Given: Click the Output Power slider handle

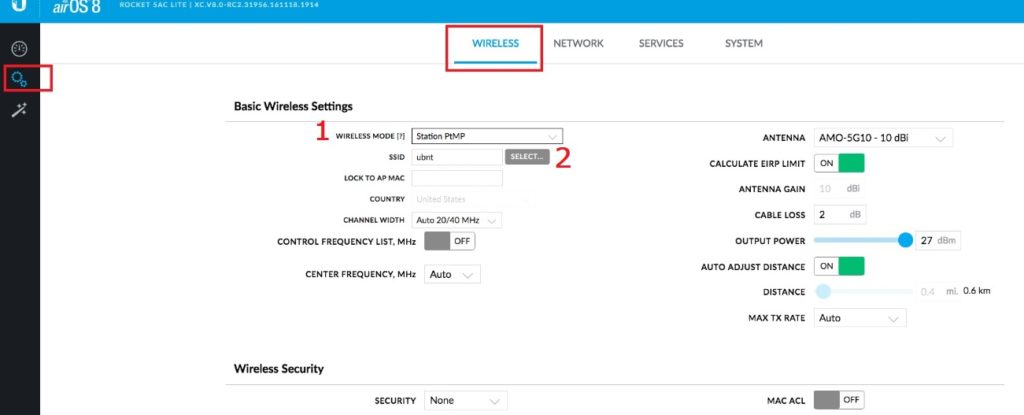Looking at the screenshot, I should pyautogui.click(x=905, y=241).
